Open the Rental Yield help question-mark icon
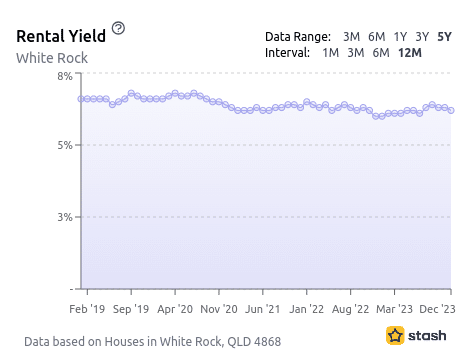 [x=118, y=28]
